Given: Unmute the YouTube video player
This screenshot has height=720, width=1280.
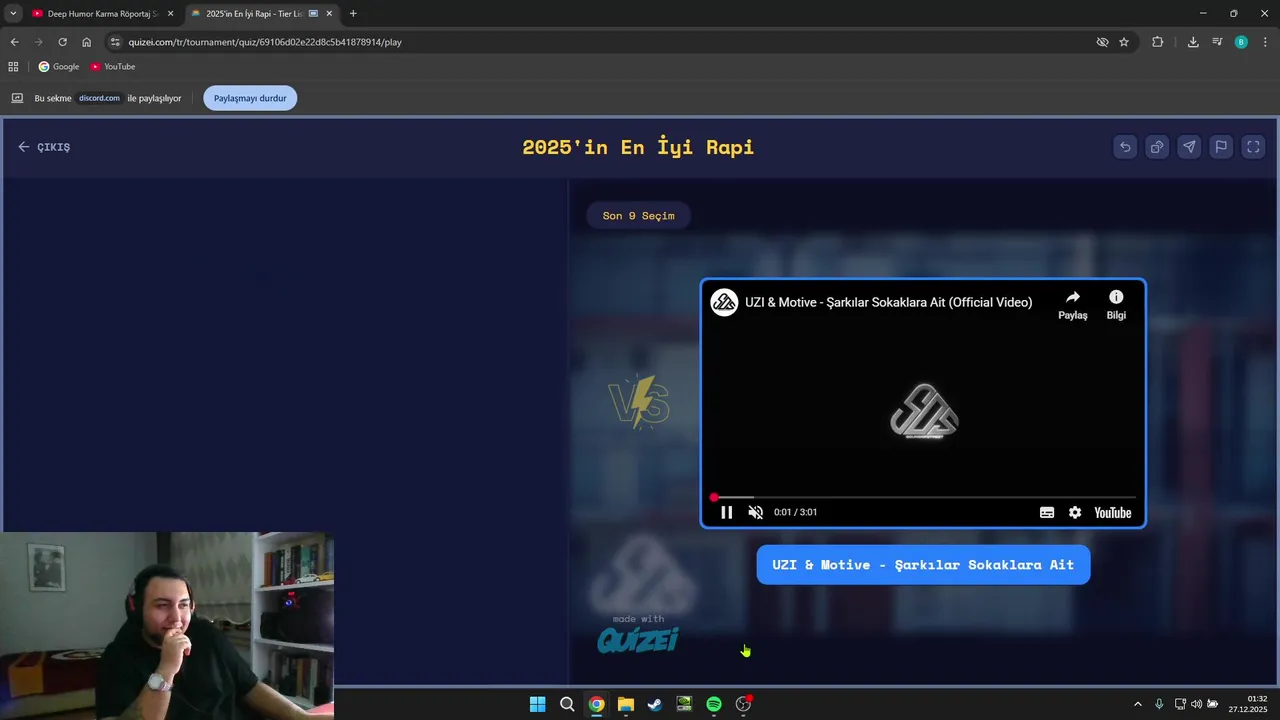Looking at the screenshot, I should tap(756, 512).
